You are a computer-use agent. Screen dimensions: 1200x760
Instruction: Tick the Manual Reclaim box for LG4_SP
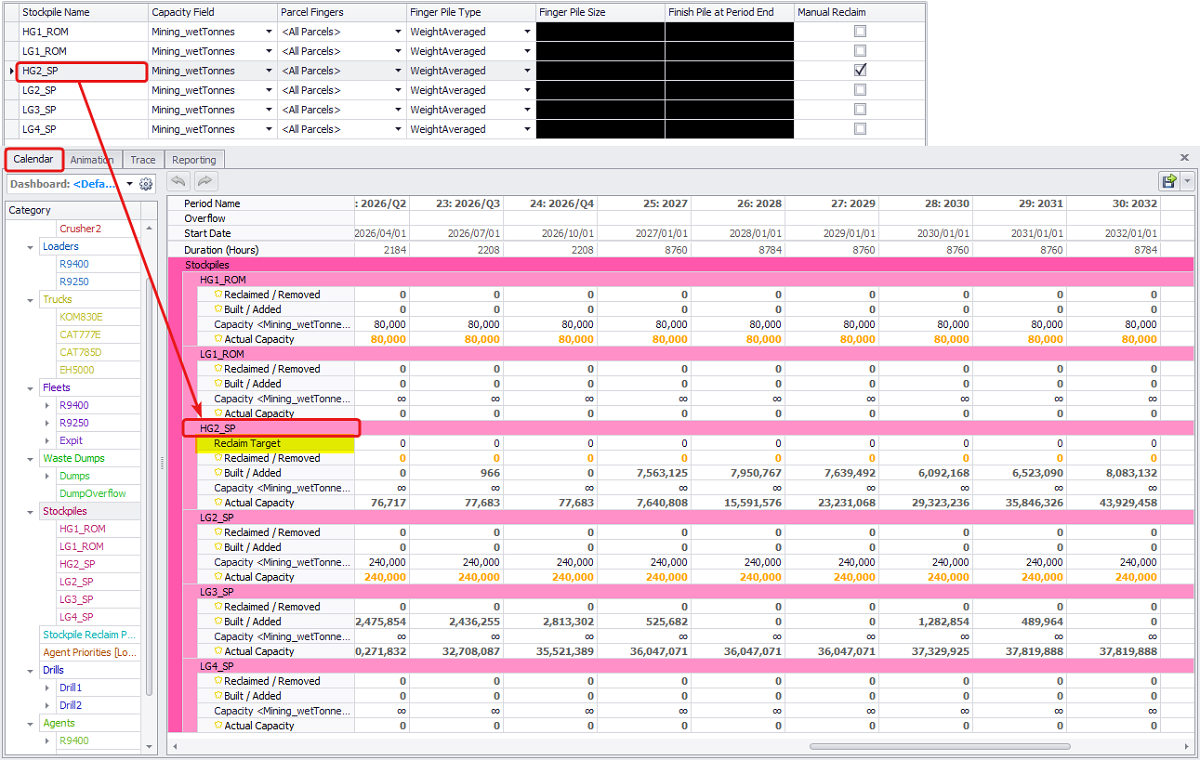click(860, 129)
